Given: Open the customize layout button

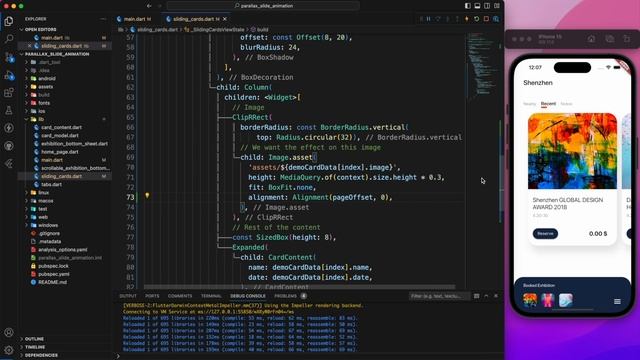Looking at the screenshot, I should coord(497,6).
